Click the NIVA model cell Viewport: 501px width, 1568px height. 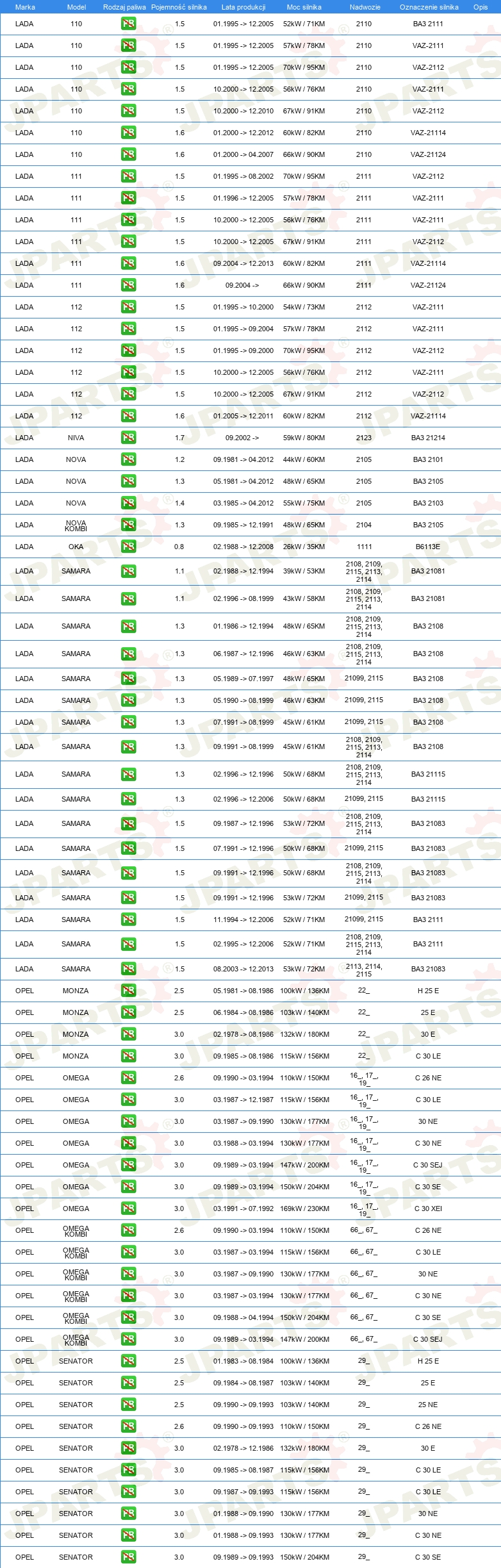pyautogui.click(x=76, y=438)
